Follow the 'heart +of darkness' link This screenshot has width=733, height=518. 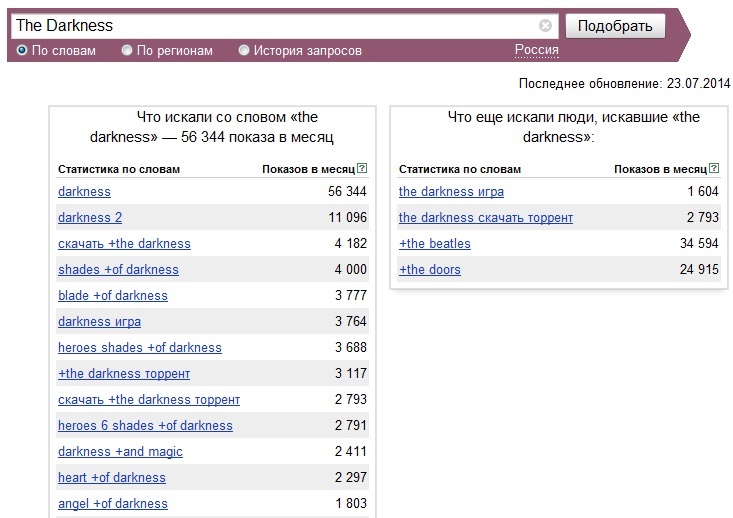[x=112, y=477]
